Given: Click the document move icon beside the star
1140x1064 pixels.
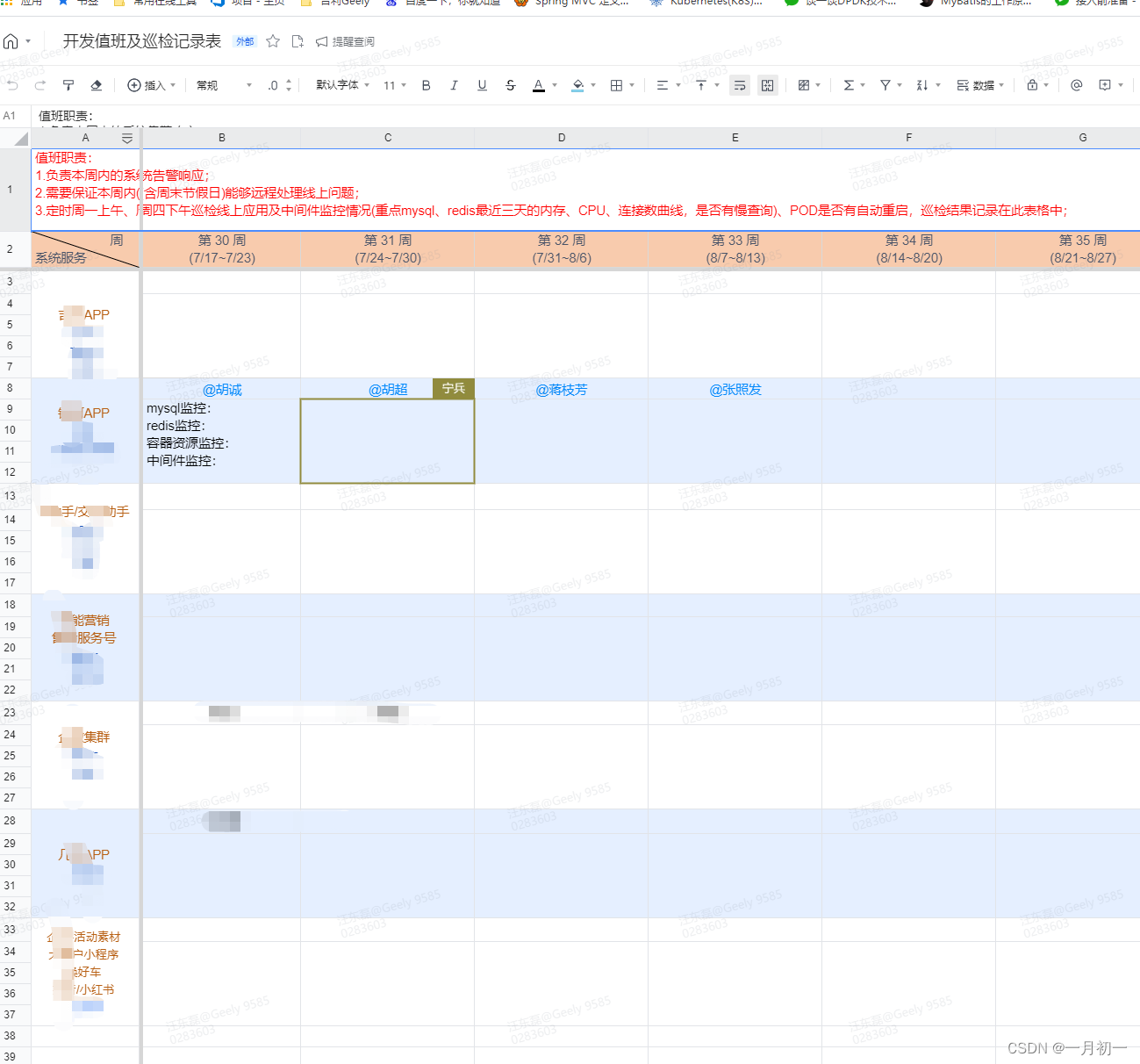Looking at the screenshot, I should 298,41.
